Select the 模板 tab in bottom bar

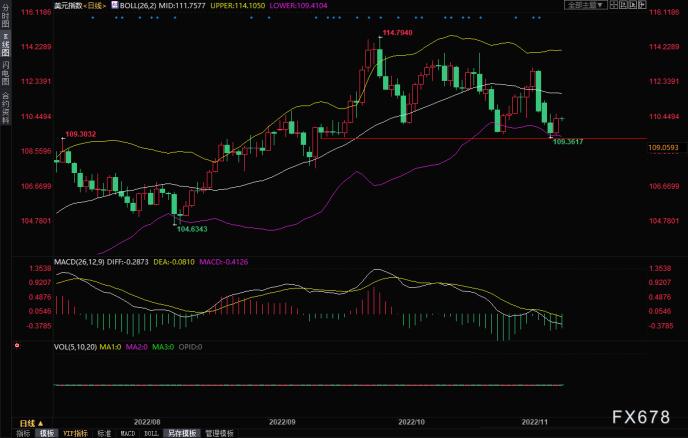(x=47, y=433)
